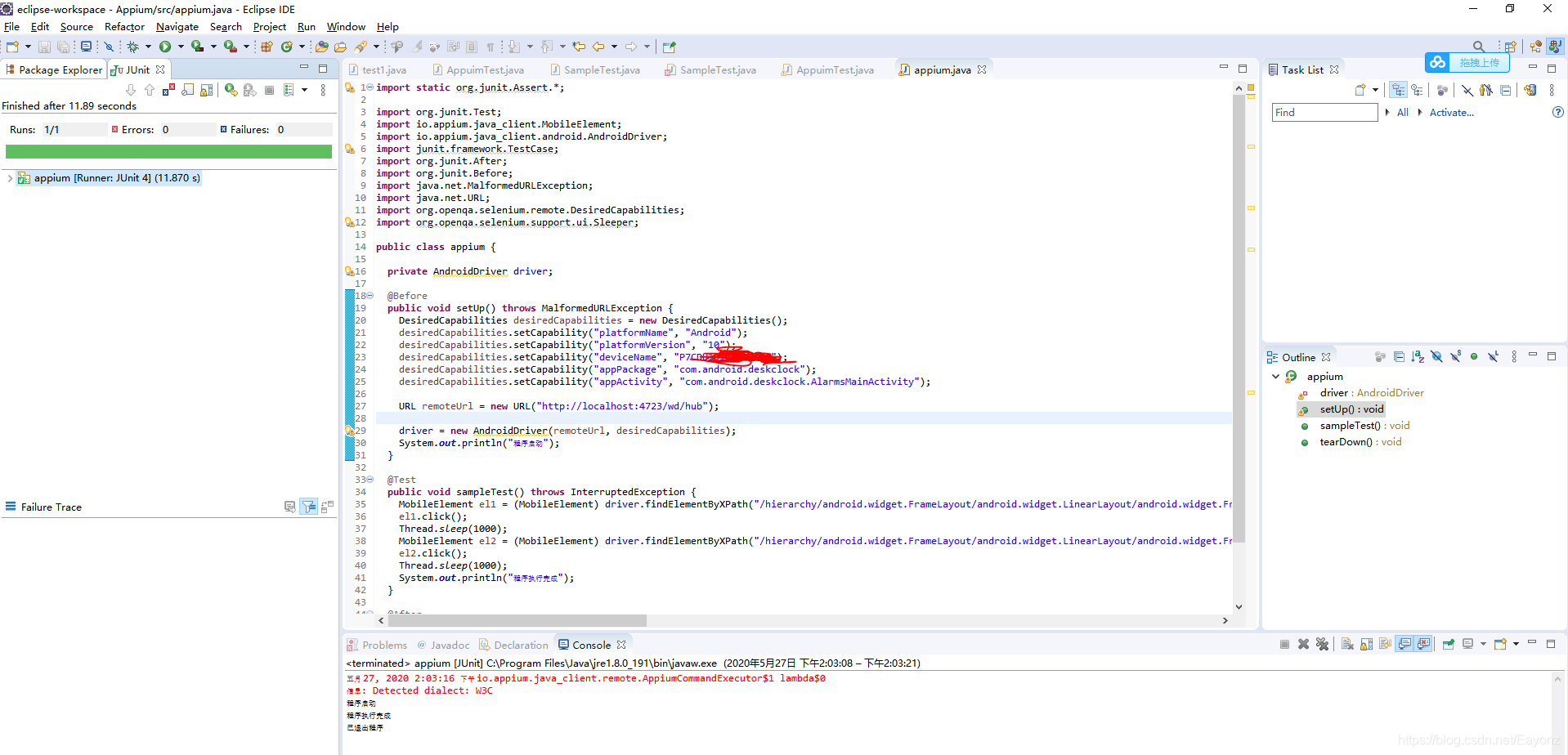Click Previous Failed Test up arrow in JUnit
This screenshot has width=1568, height=755.
150,90
